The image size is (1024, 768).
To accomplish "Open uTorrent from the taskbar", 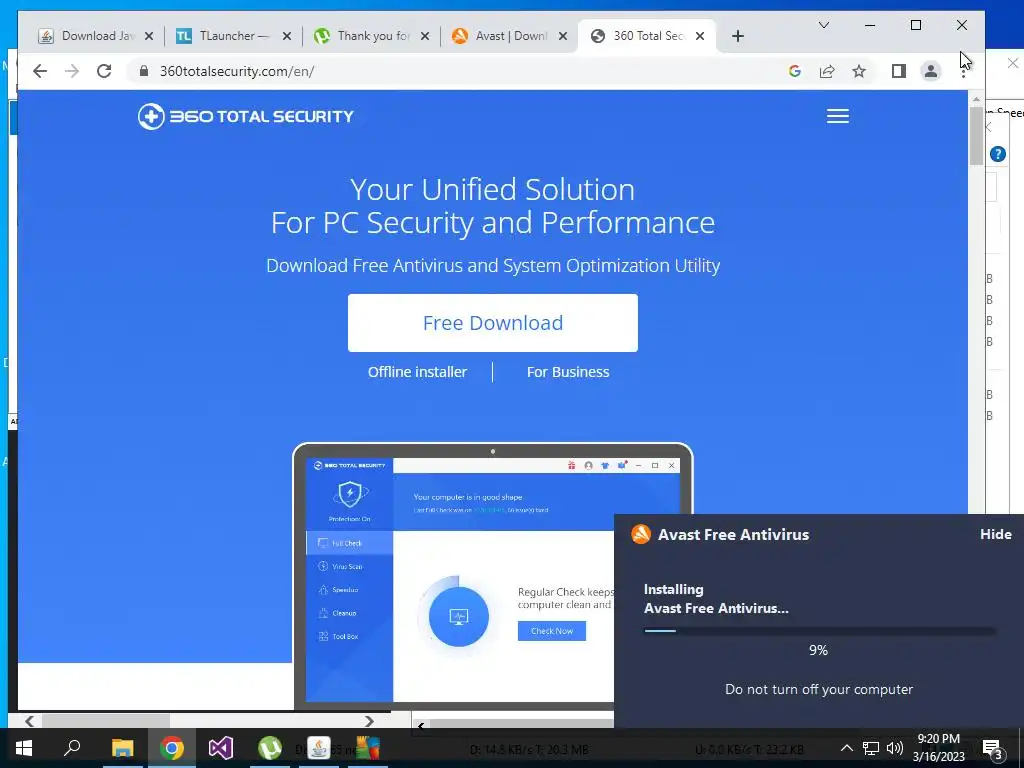I will coord(270,748).
